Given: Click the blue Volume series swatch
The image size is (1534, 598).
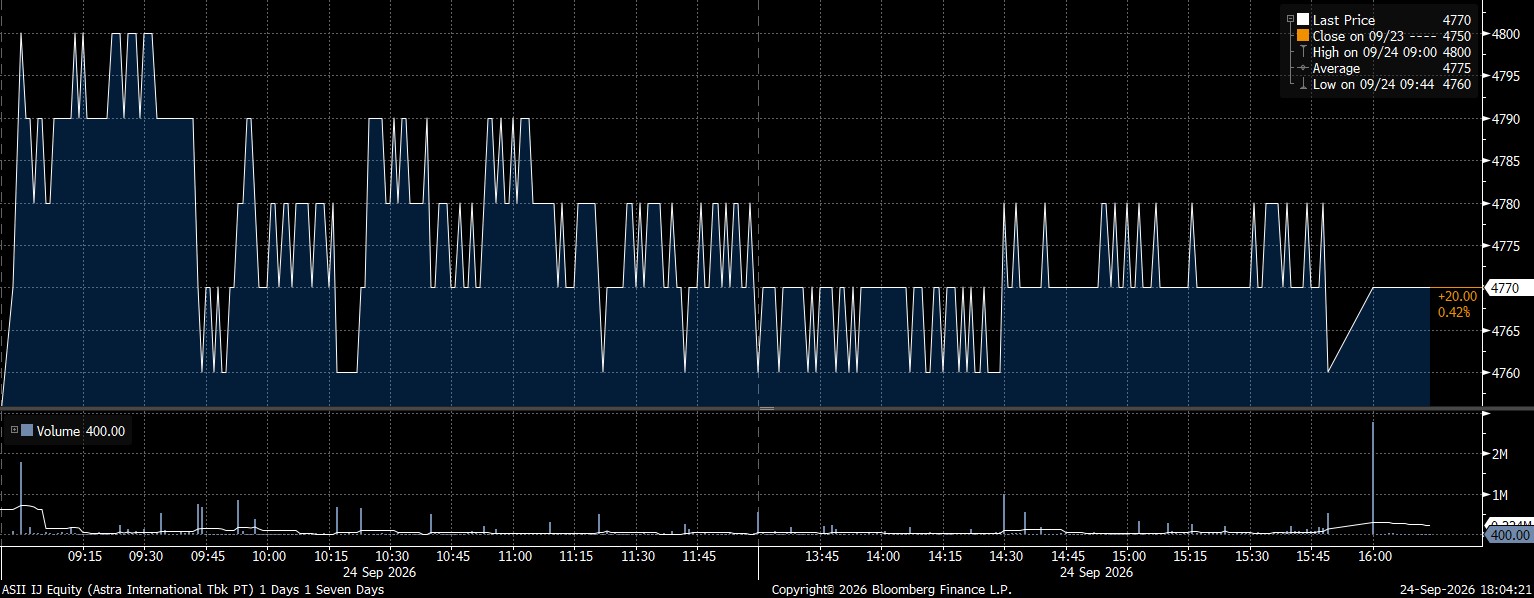Looking at the screenshot, I should (x=28, y=431).
